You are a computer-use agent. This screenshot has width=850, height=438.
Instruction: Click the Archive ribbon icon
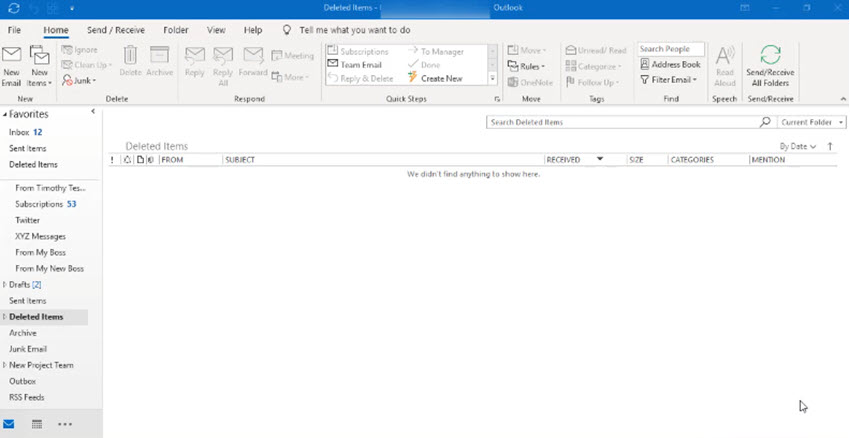pos(159,62)
